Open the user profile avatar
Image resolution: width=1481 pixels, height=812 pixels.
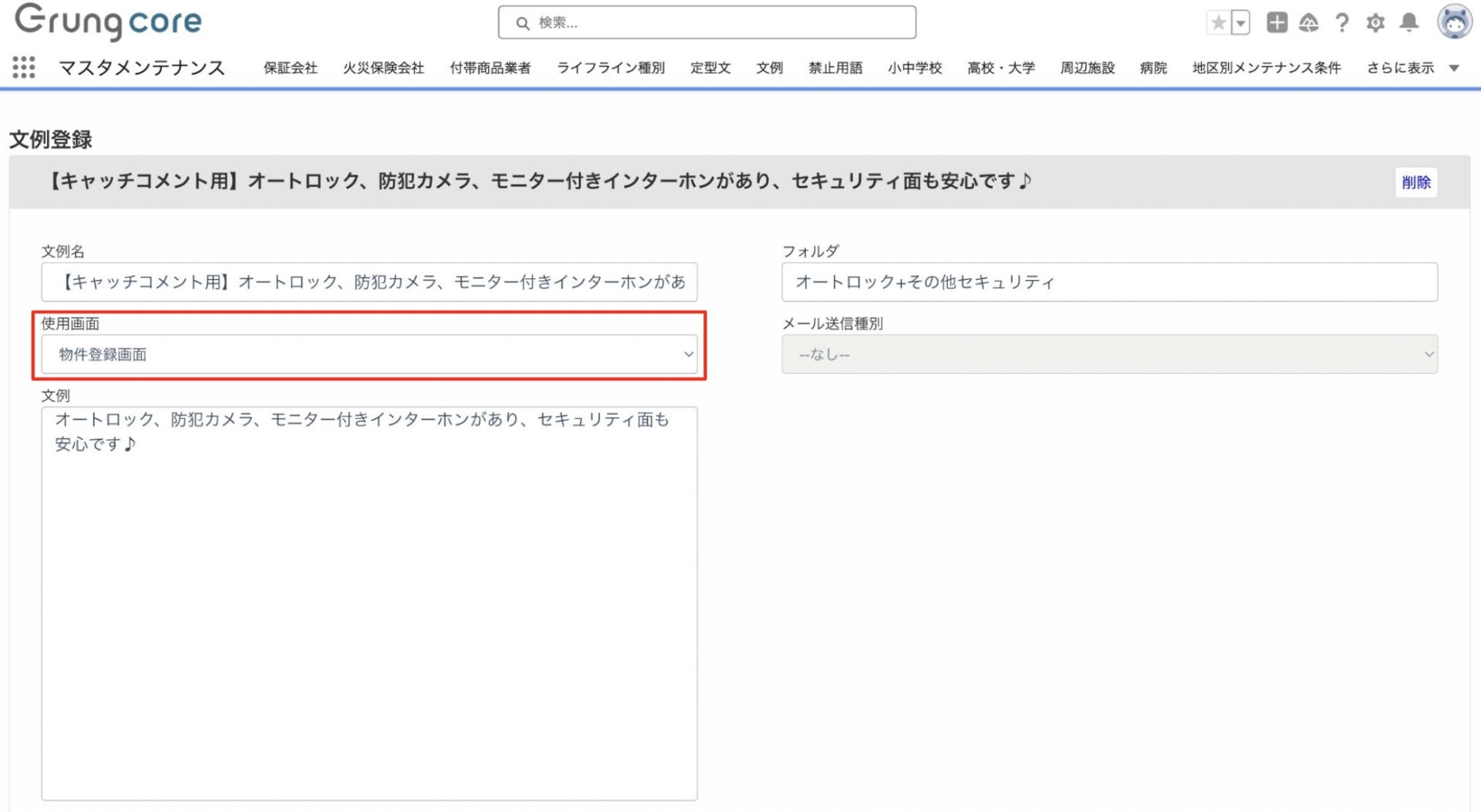pyautogui.click(x=1454, y=22)
